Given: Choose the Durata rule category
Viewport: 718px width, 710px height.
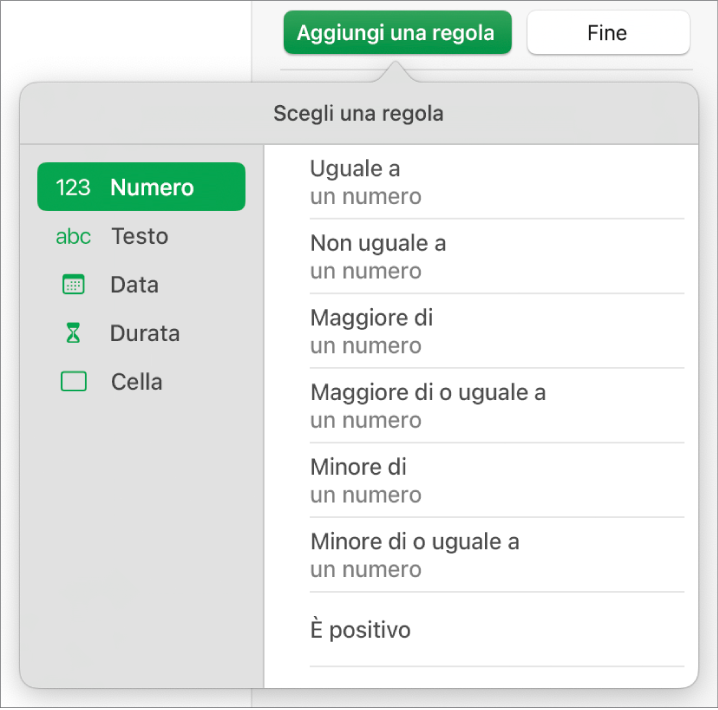Looking at the screenshot, I should (144, 334).
